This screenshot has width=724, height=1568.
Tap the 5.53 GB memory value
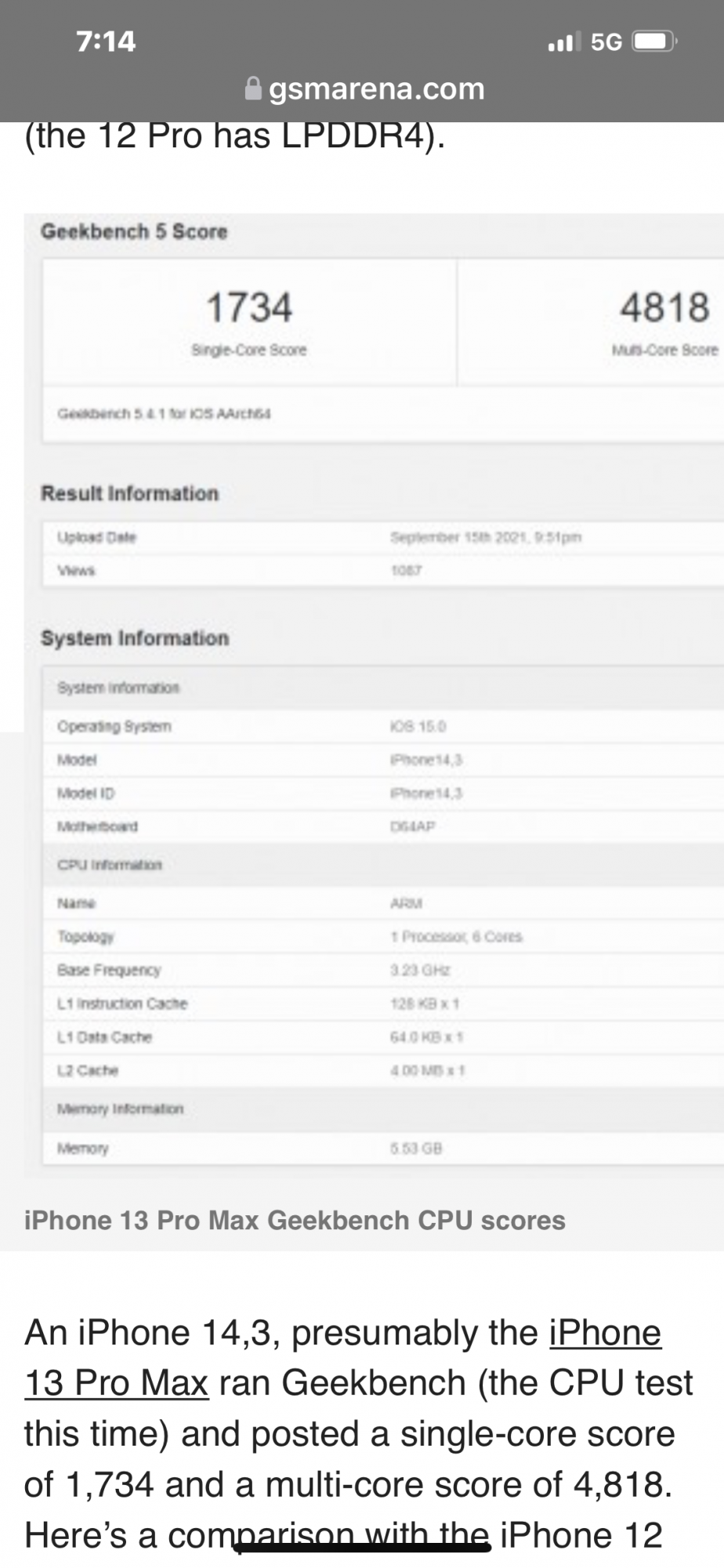(416, 1149)
